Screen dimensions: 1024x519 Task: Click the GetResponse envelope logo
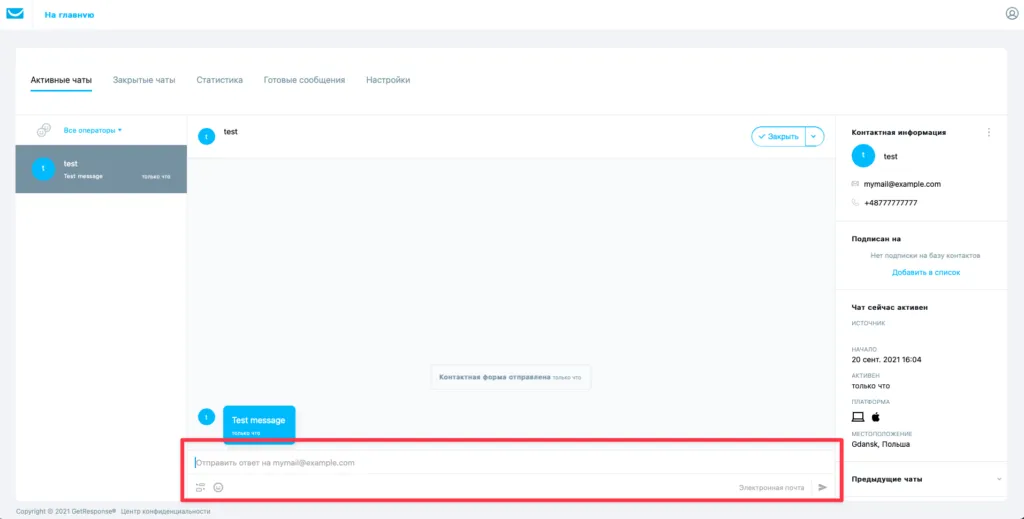[x=14, y=14]
